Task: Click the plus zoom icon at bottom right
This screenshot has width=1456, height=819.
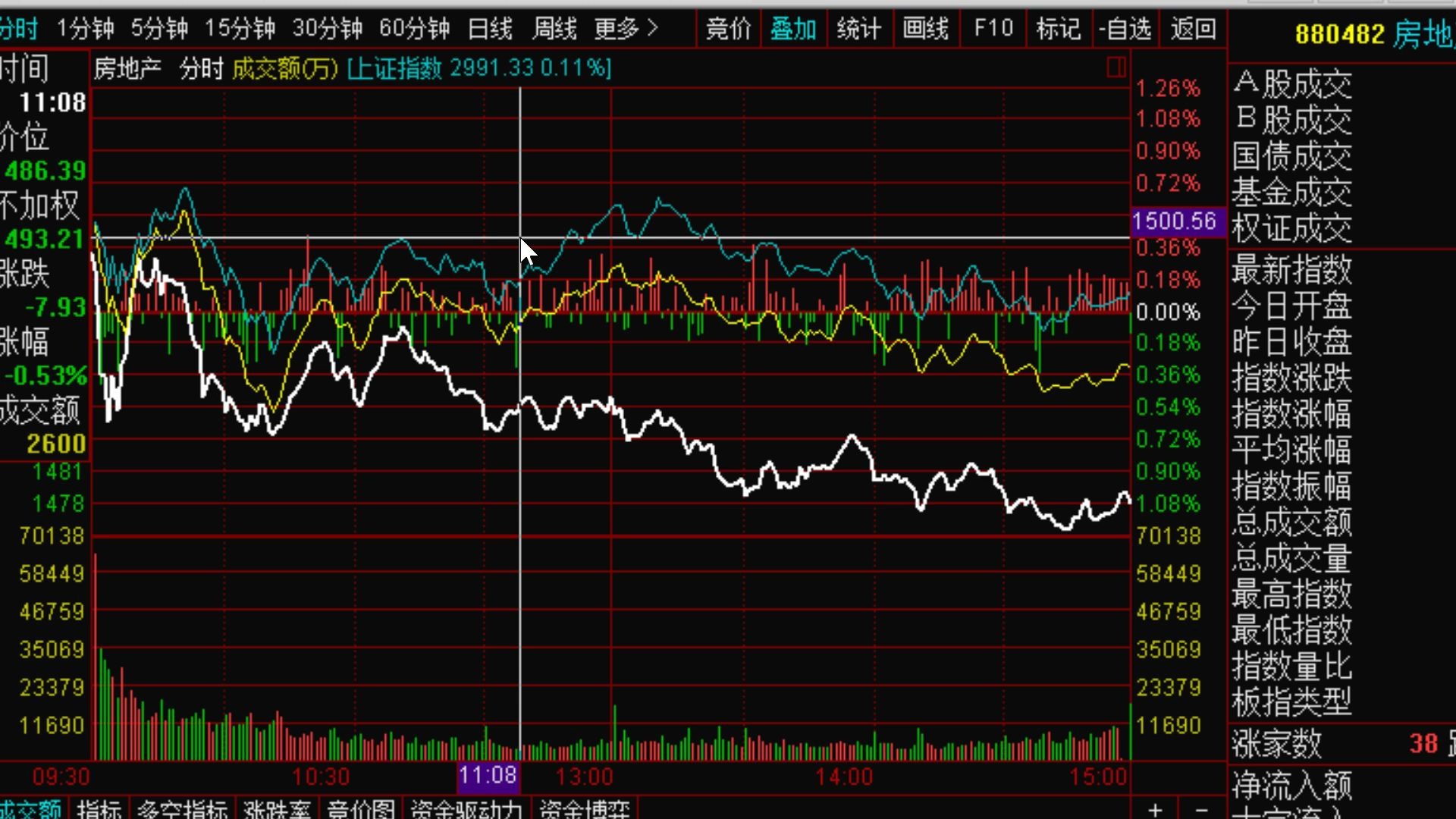Action: coord(1155,809)
